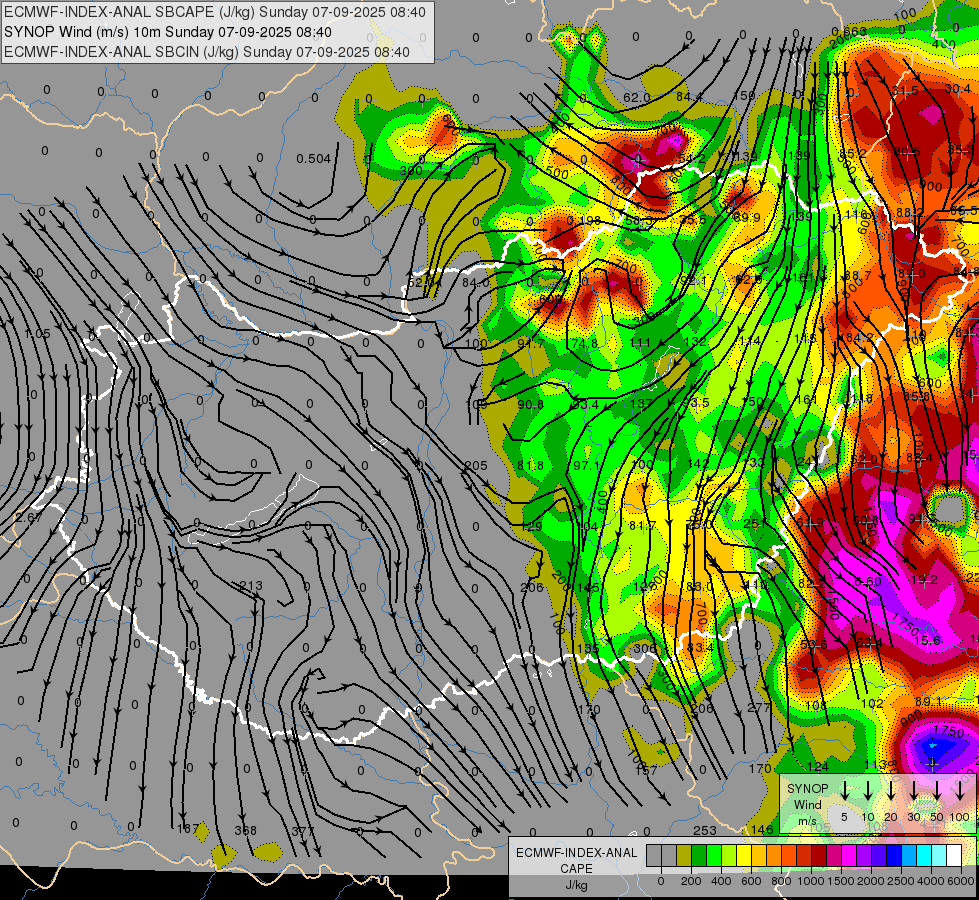Click the 19.2 value in magenta area

point(924,580)
